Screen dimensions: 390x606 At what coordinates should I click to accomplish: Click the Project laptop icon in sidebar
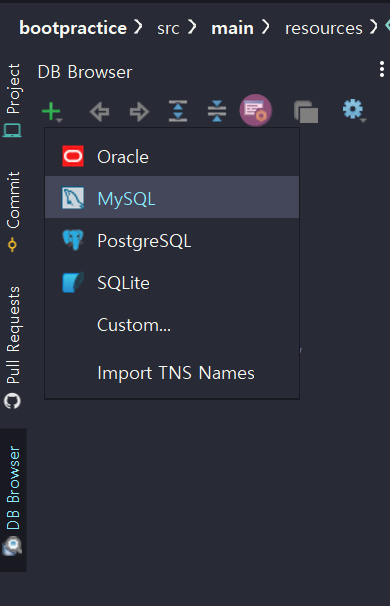pos(12,131)
